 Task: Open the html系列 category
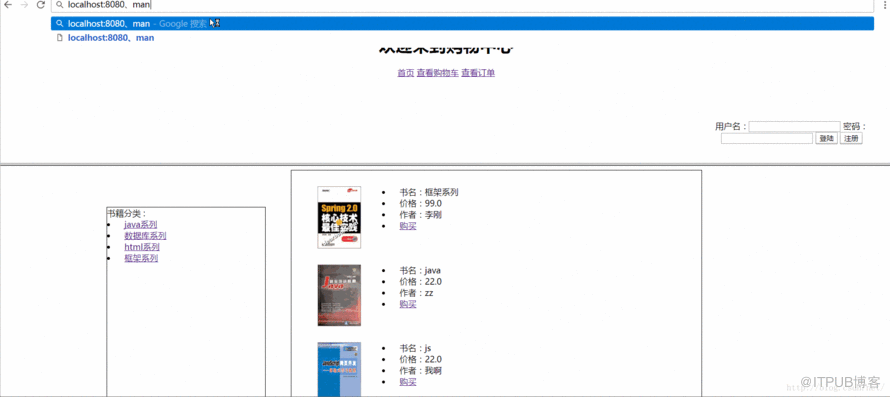click(141, 248)
